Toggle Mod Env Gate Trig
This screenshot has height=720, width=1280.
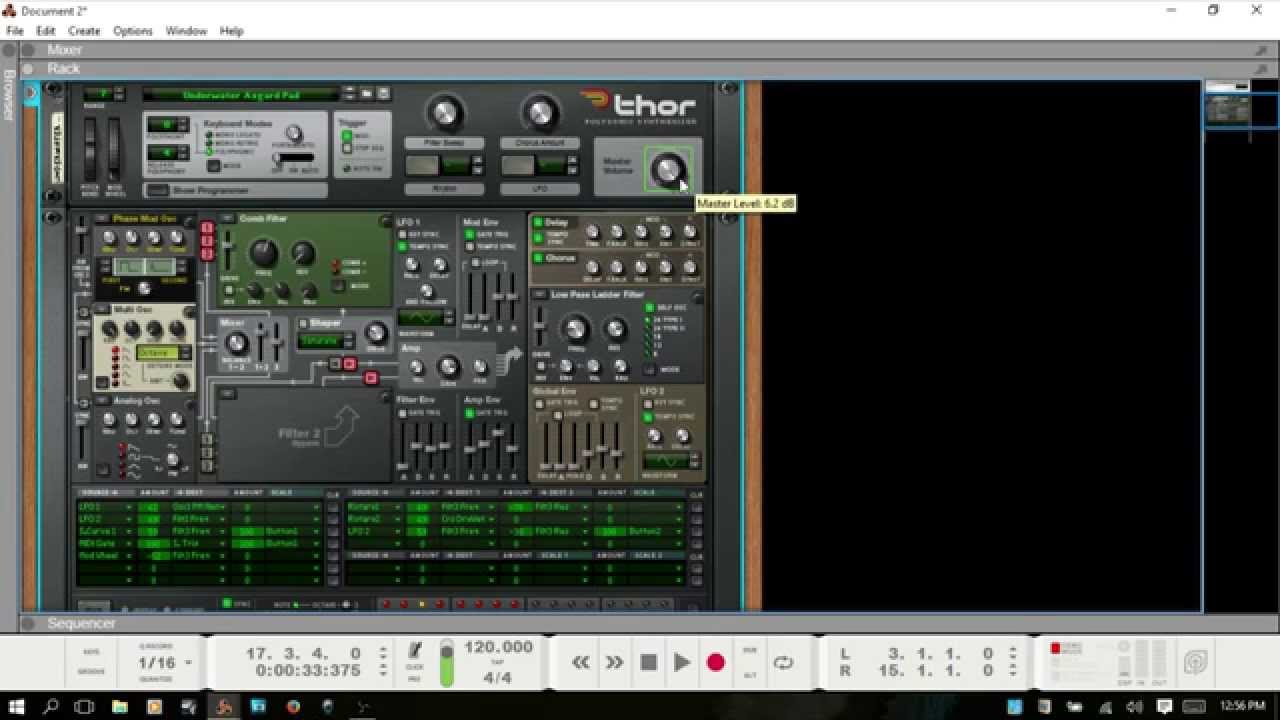point(471,235)
